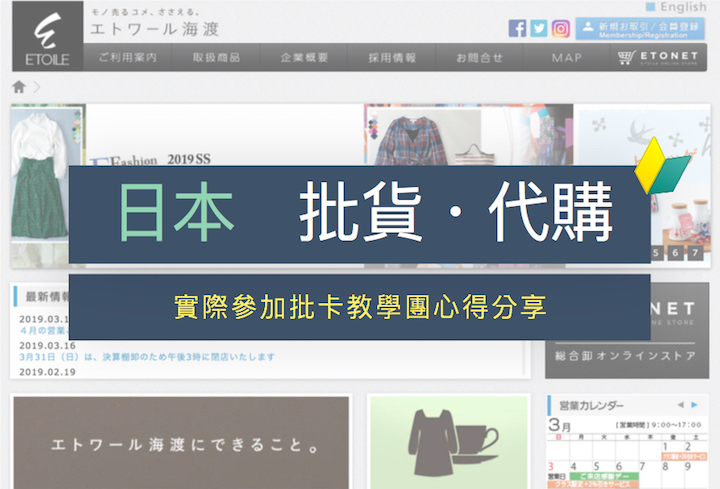Jump to banner slide 6
This screenshot has width=720, height=489.
click(x=677, y=253)
